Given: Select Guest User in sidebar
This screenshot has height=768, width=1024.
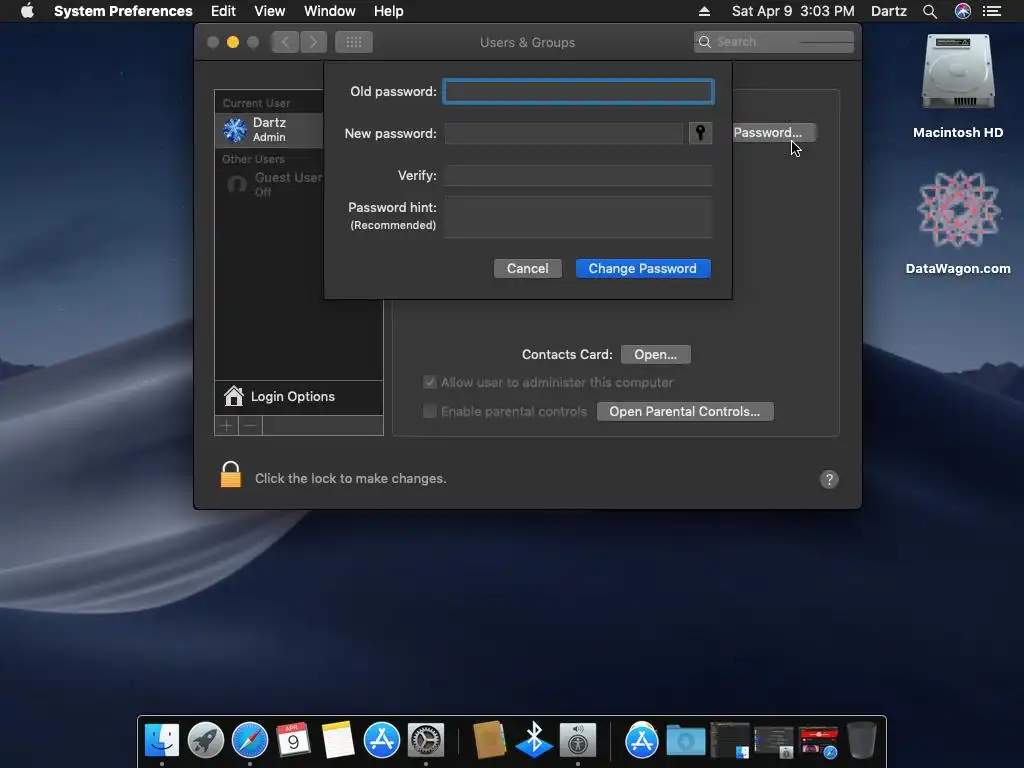Looking at the screenshot, I should pyautogui.click(x=272, y=184).
